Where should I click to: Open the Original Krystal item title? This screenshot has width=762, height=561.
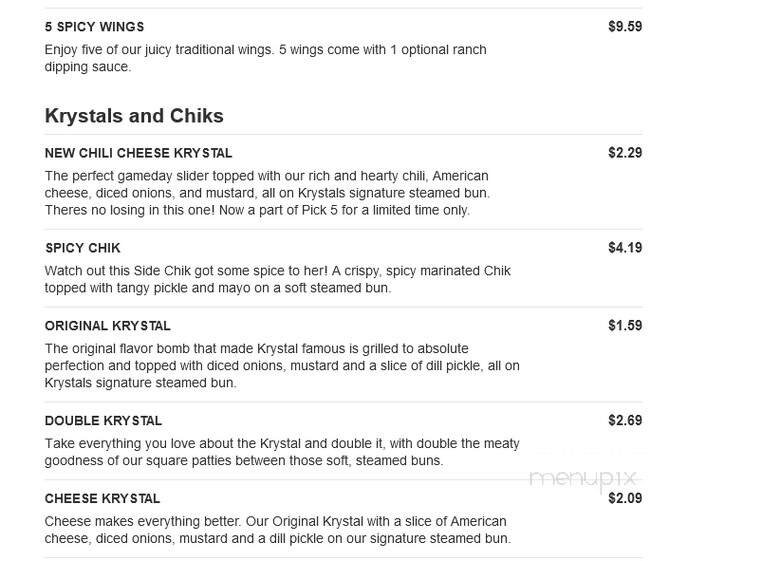pos(107,326)
